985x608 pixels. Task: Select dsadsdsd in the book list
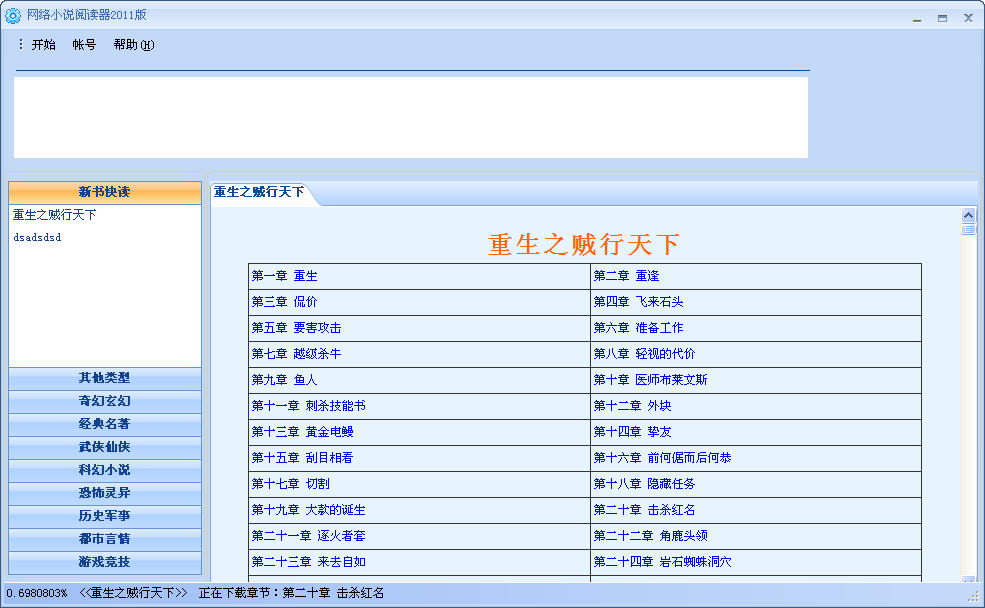pyautogui.click(x=37, y=237)
